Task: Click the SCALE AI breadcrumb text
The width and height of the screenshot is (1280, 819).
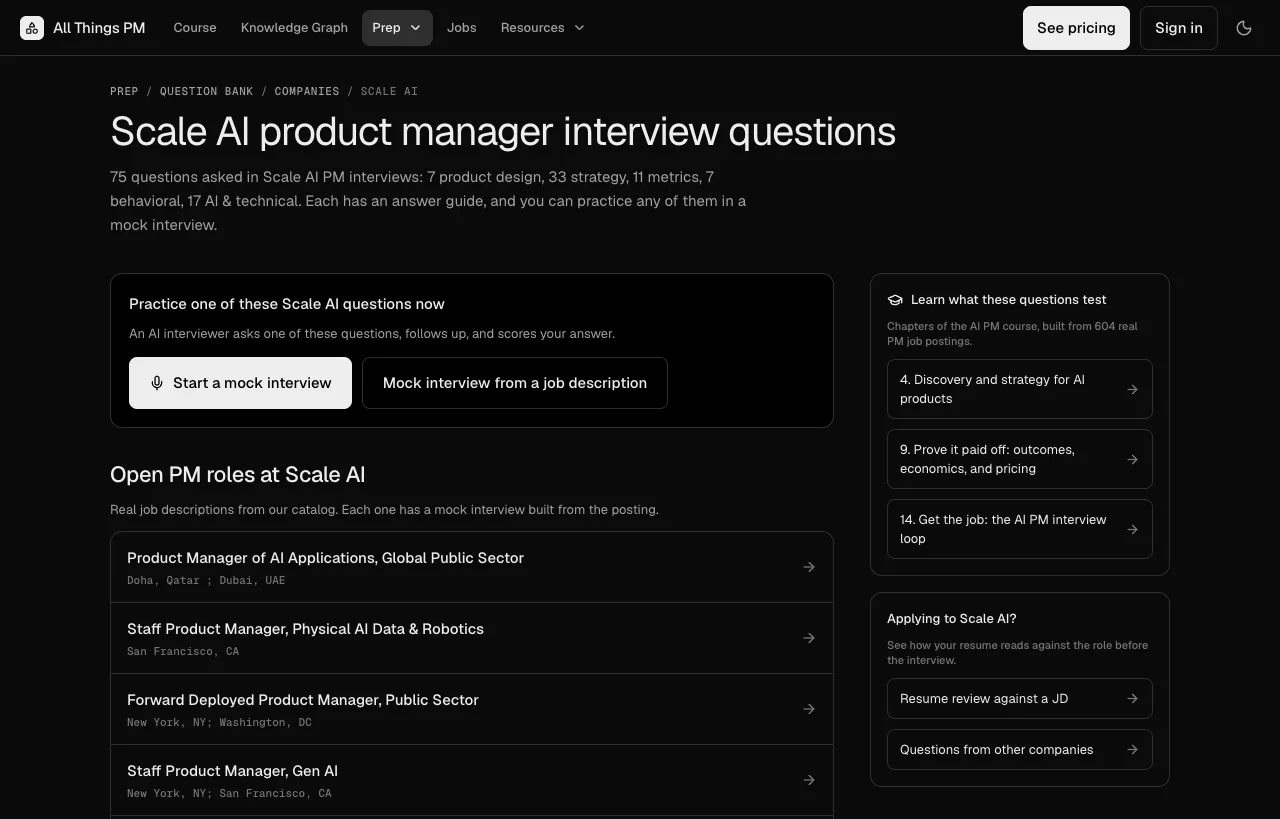Action: point(389,91)
